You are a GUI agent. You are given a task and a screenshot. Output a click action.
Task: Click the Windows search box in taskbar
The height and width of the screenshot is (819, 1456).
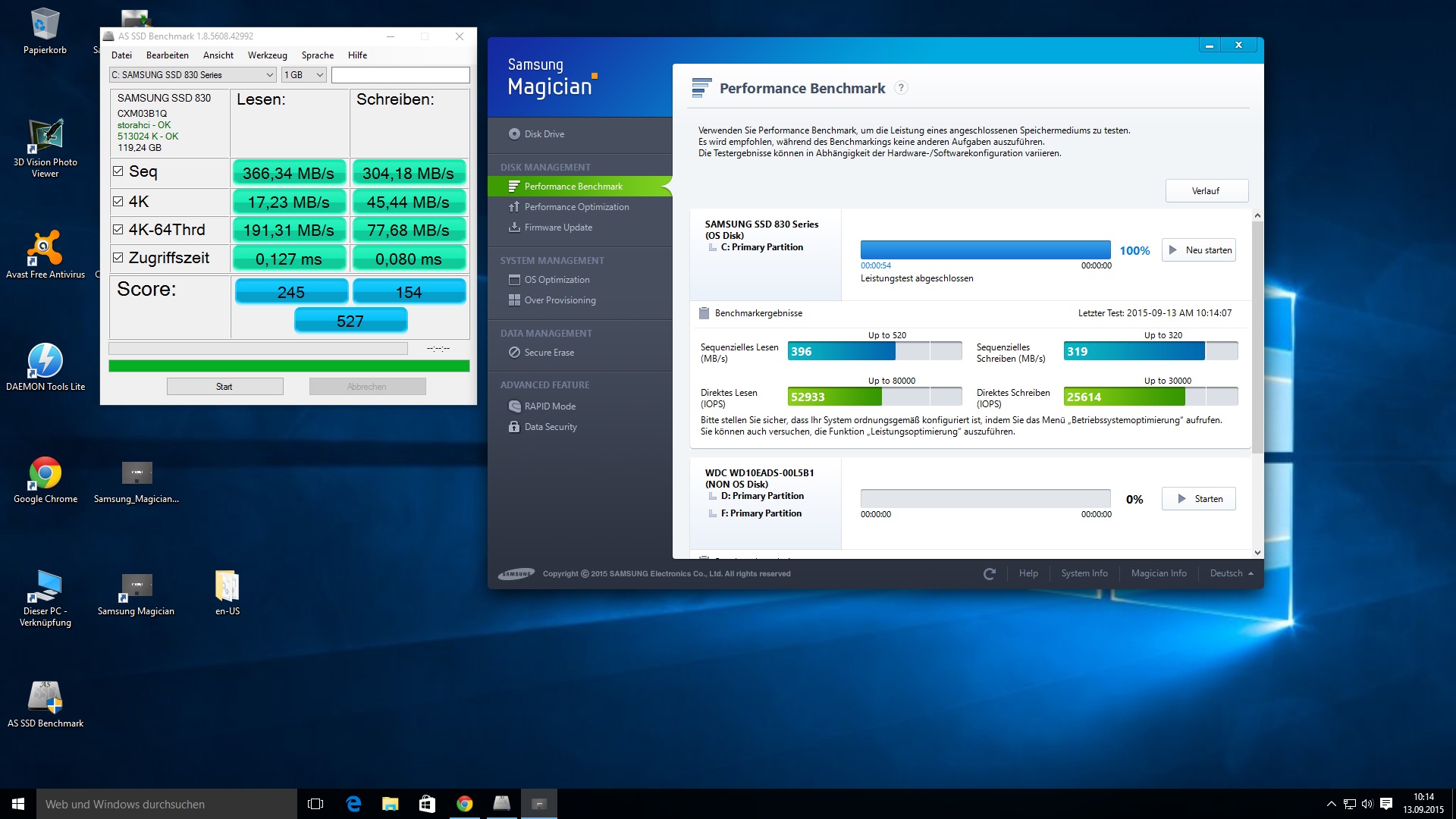167,804
